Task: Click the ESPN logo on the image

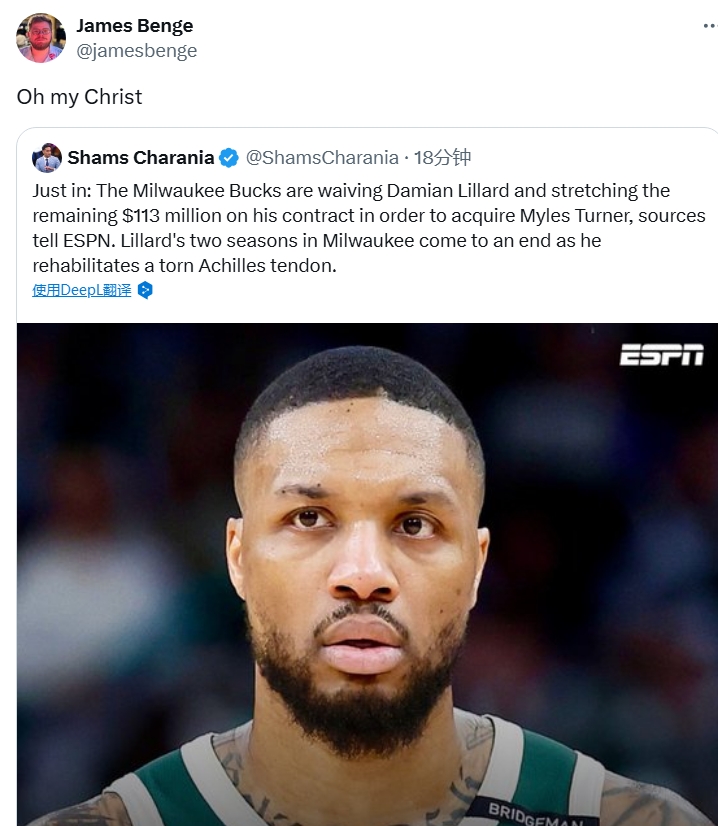Action: [662, 355]
